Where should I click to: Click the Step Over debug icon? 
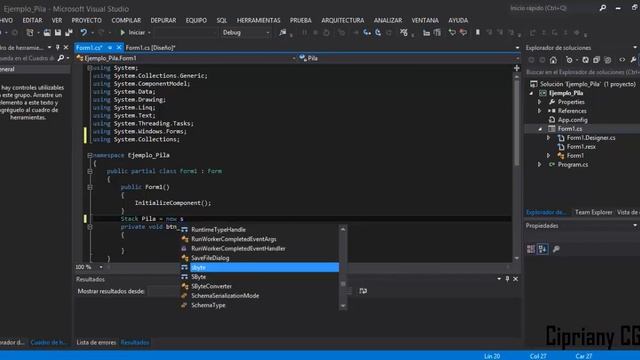point(378,32)
